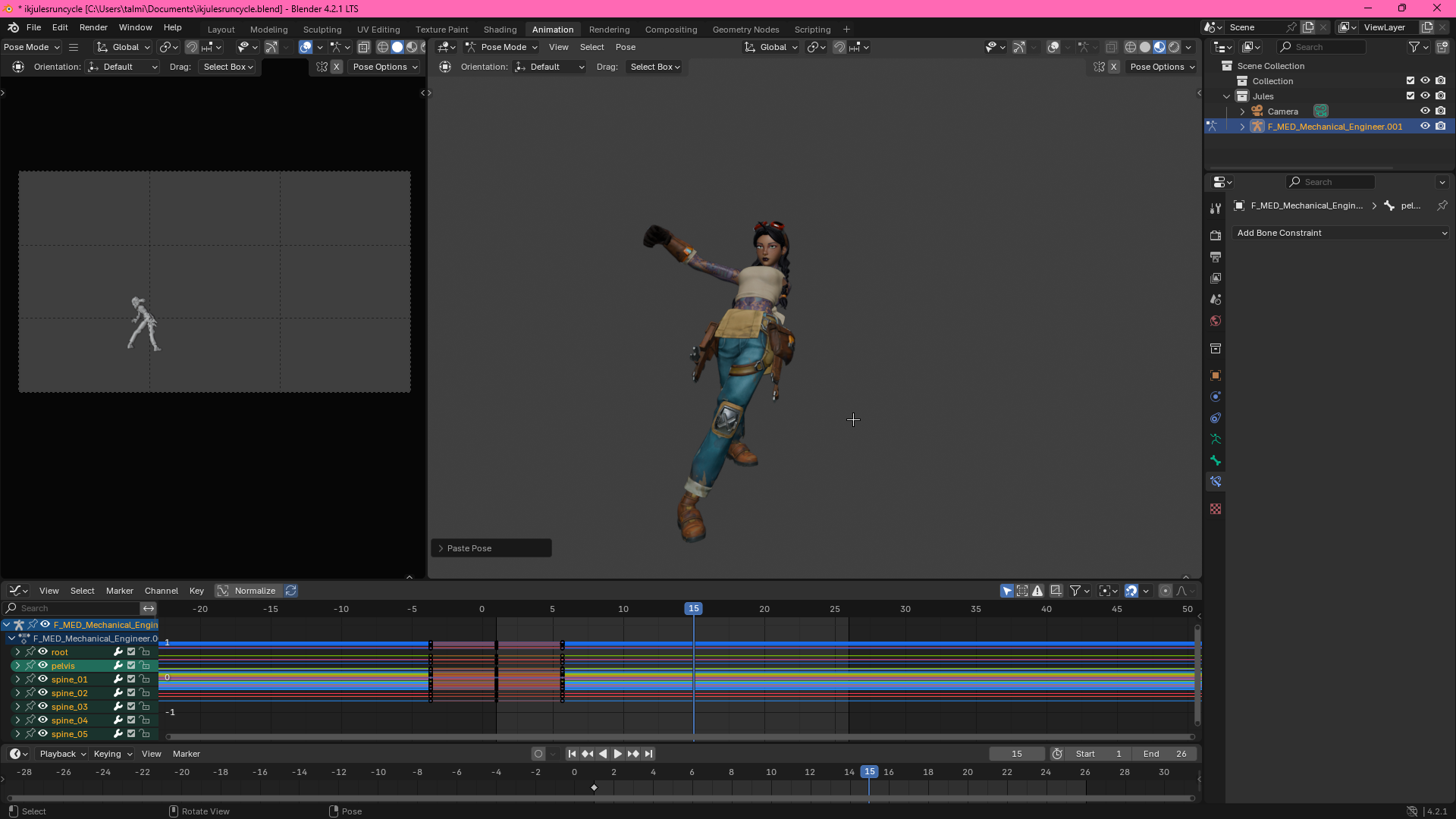This screenshot has height=819, width=1456.
Task: Toggle only show errors in graph editor
Action: tap(1037, 591)
